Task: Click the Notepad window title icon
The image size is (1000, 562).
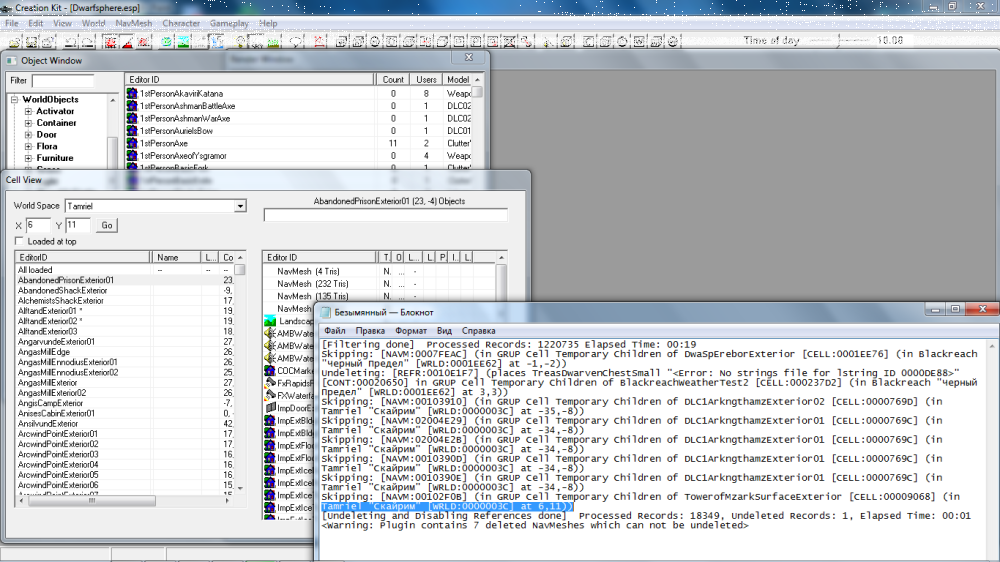Action: pyautogui.click(x=326, y=312)
